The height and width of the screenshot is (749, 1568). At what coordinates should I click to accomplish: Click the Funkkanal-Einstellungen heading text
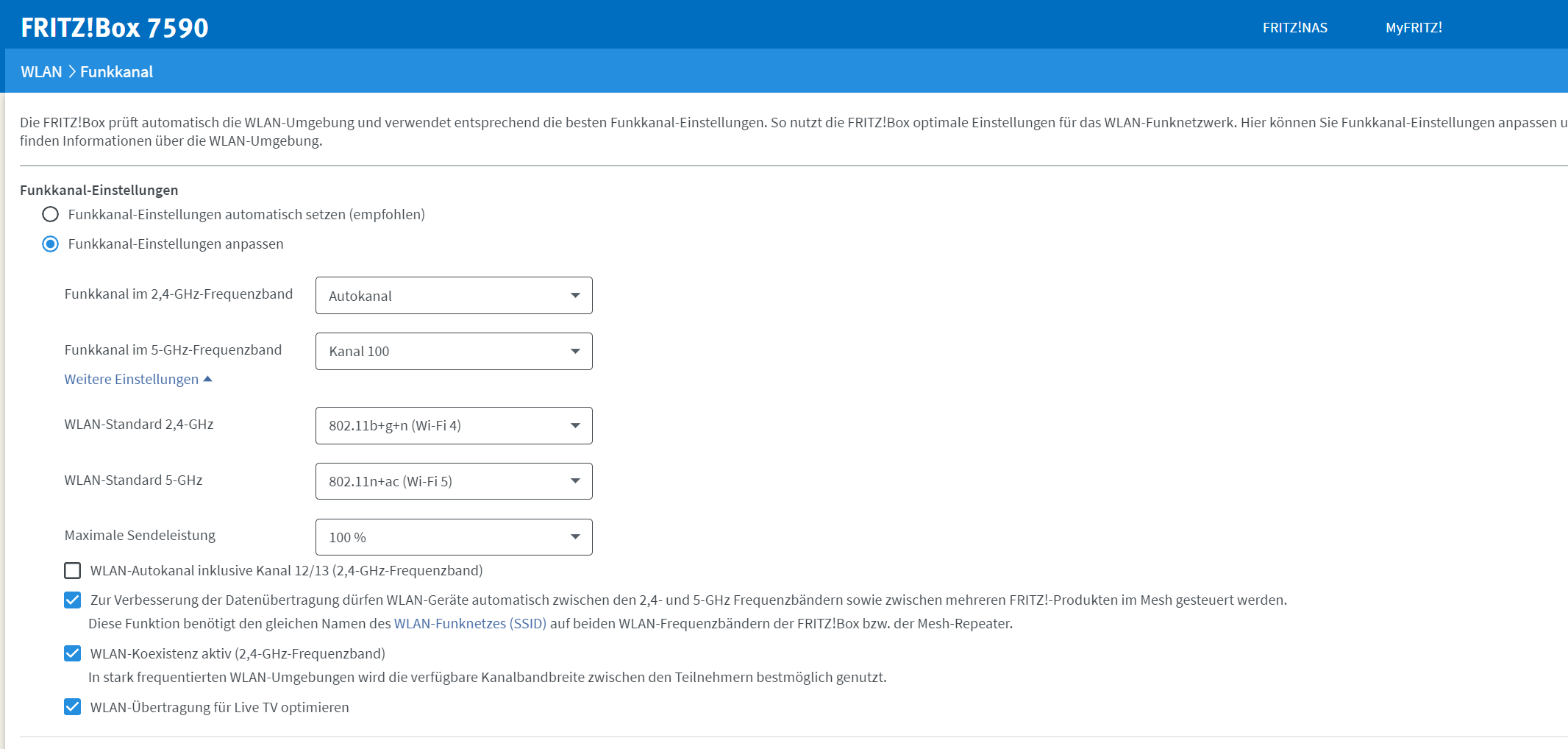[x=99, y=190]
